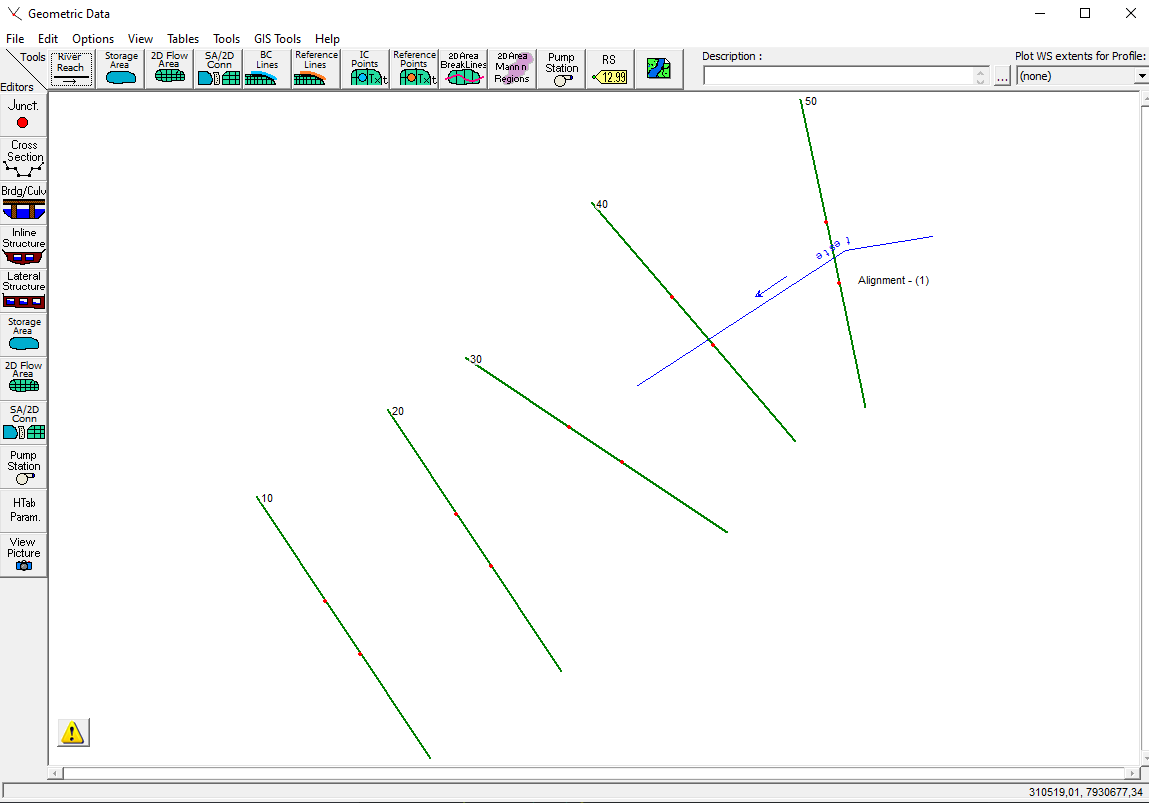Open the Tables menu
The image size is (1149, 803).
click(182, 38)
